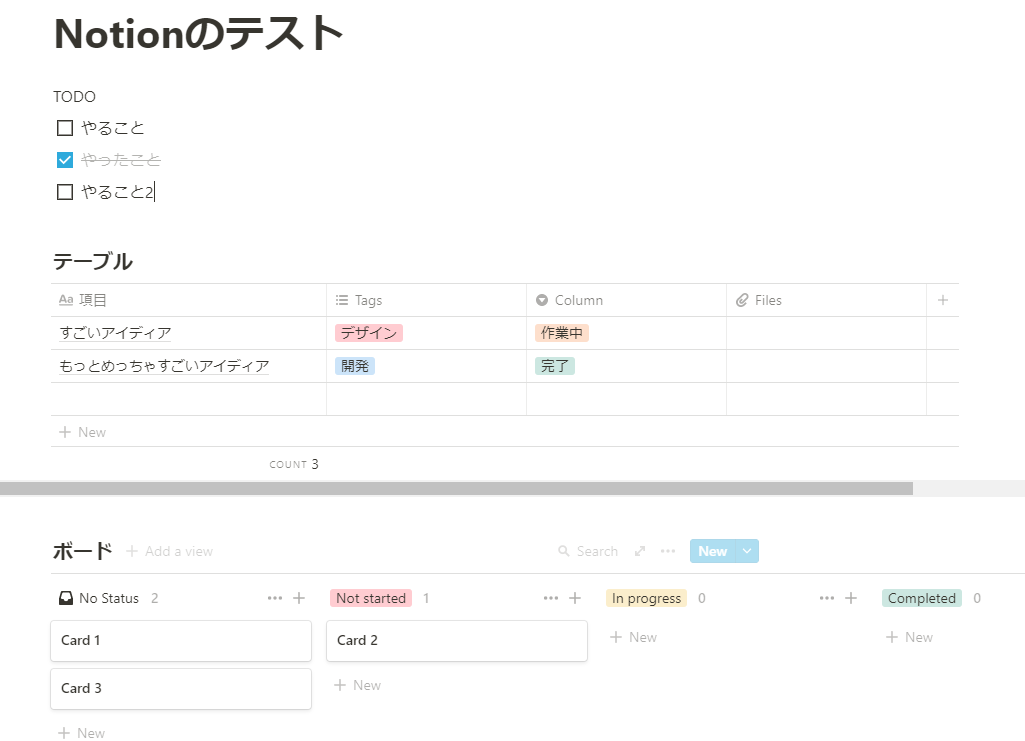The width and height of the screenshot is (1025, 741).
Task: Open Search in the board
Action: point(588,552)
